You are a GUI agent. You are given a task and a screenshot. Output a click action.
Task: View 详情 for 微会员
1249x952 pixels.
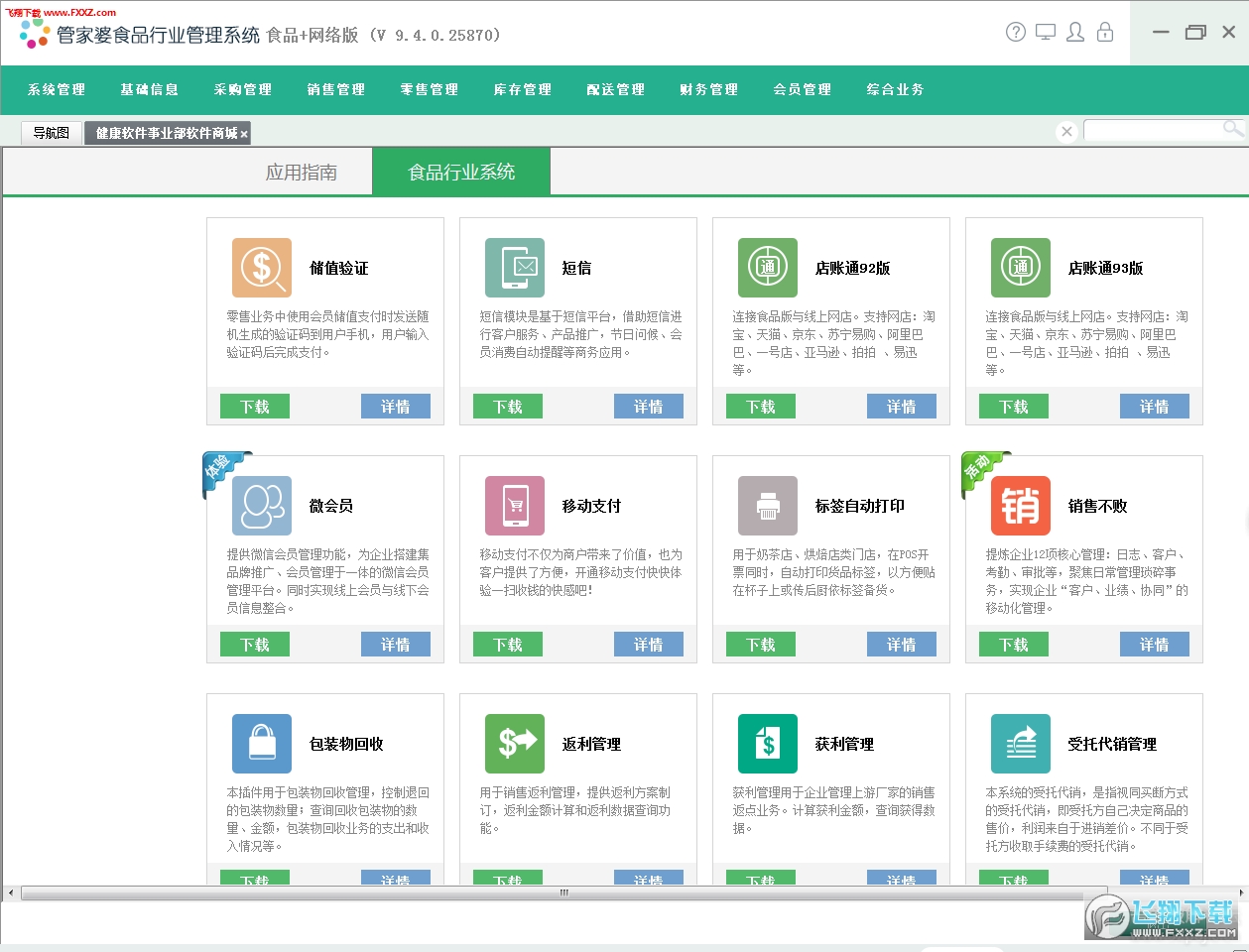(x=396, y=644)
